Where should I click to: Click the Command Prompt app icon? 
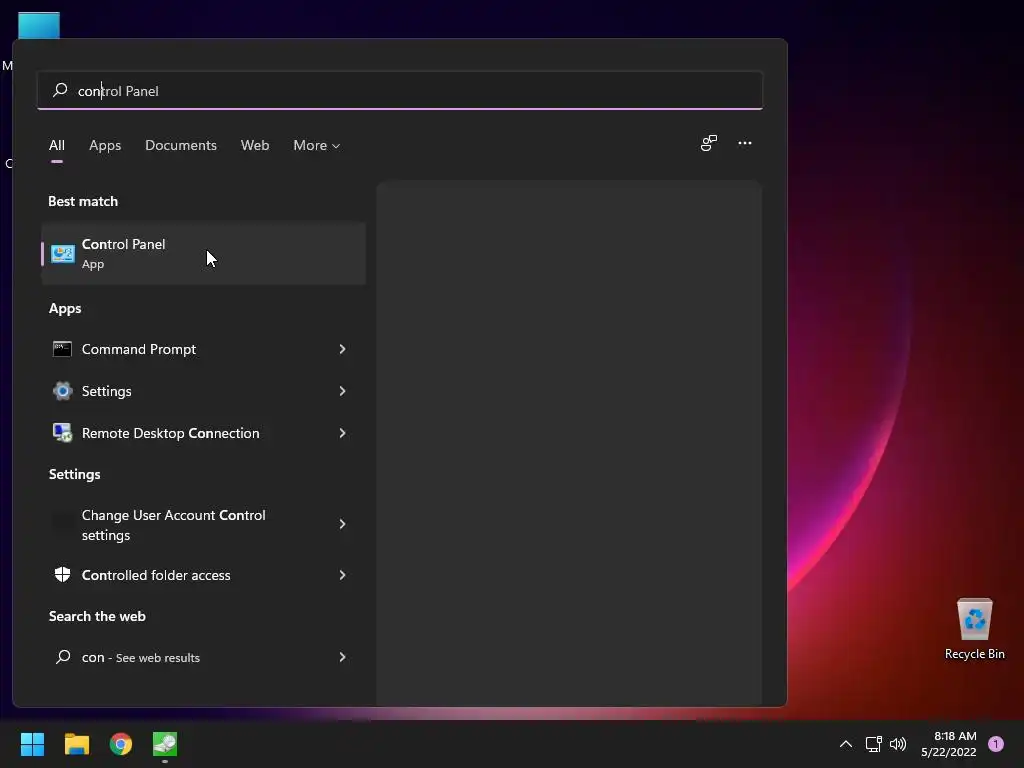(x=62, y=349)
